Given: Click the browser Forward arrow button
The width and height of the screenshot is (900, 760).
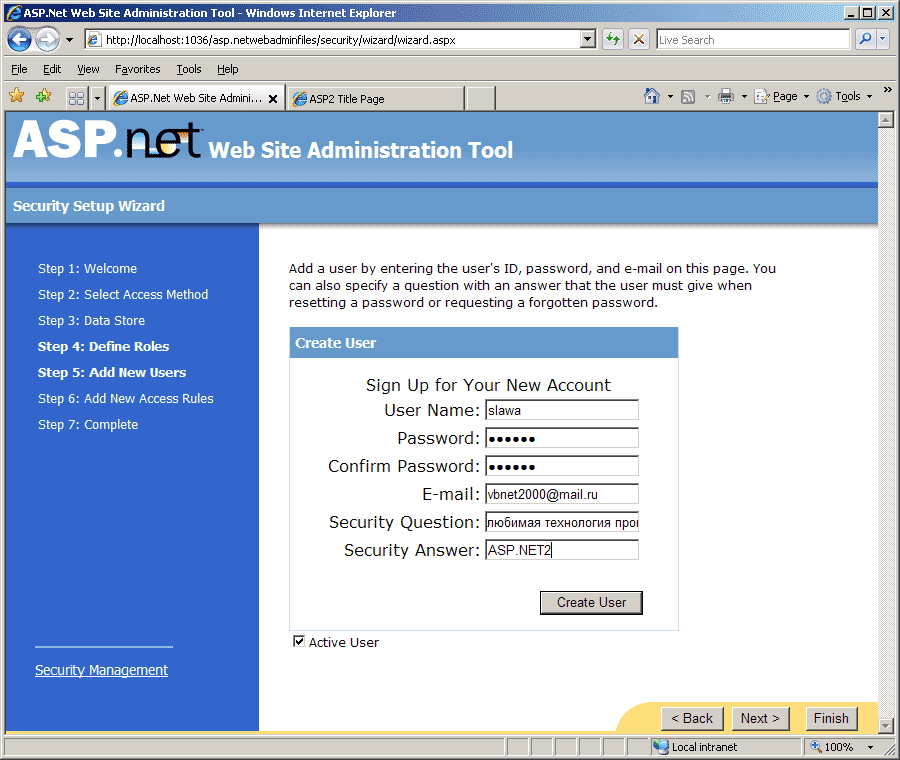Looking at the screenshot, I should pos(47,40).
